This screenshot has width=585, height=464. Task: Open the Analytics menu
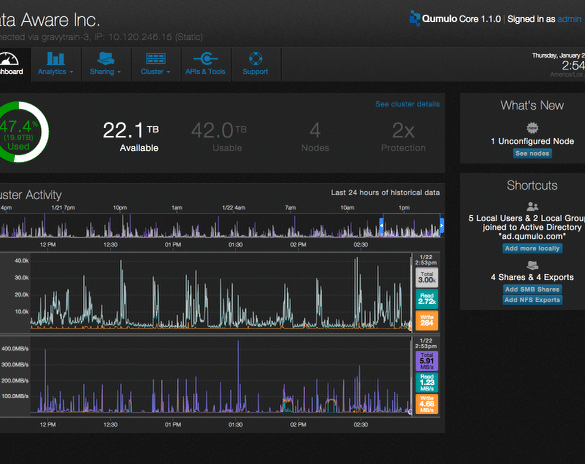(56, 64)
